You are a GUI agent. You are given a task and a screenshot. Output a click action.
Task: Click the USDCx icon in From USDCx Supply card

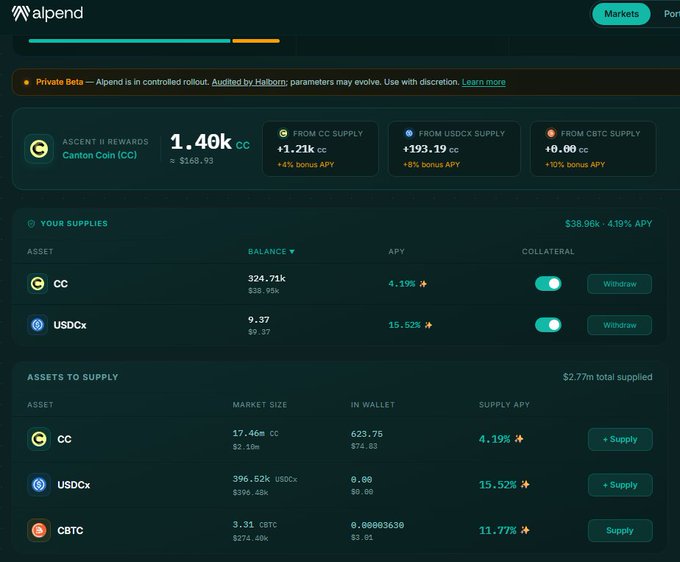pyautogui.click(x=409, y=133)
